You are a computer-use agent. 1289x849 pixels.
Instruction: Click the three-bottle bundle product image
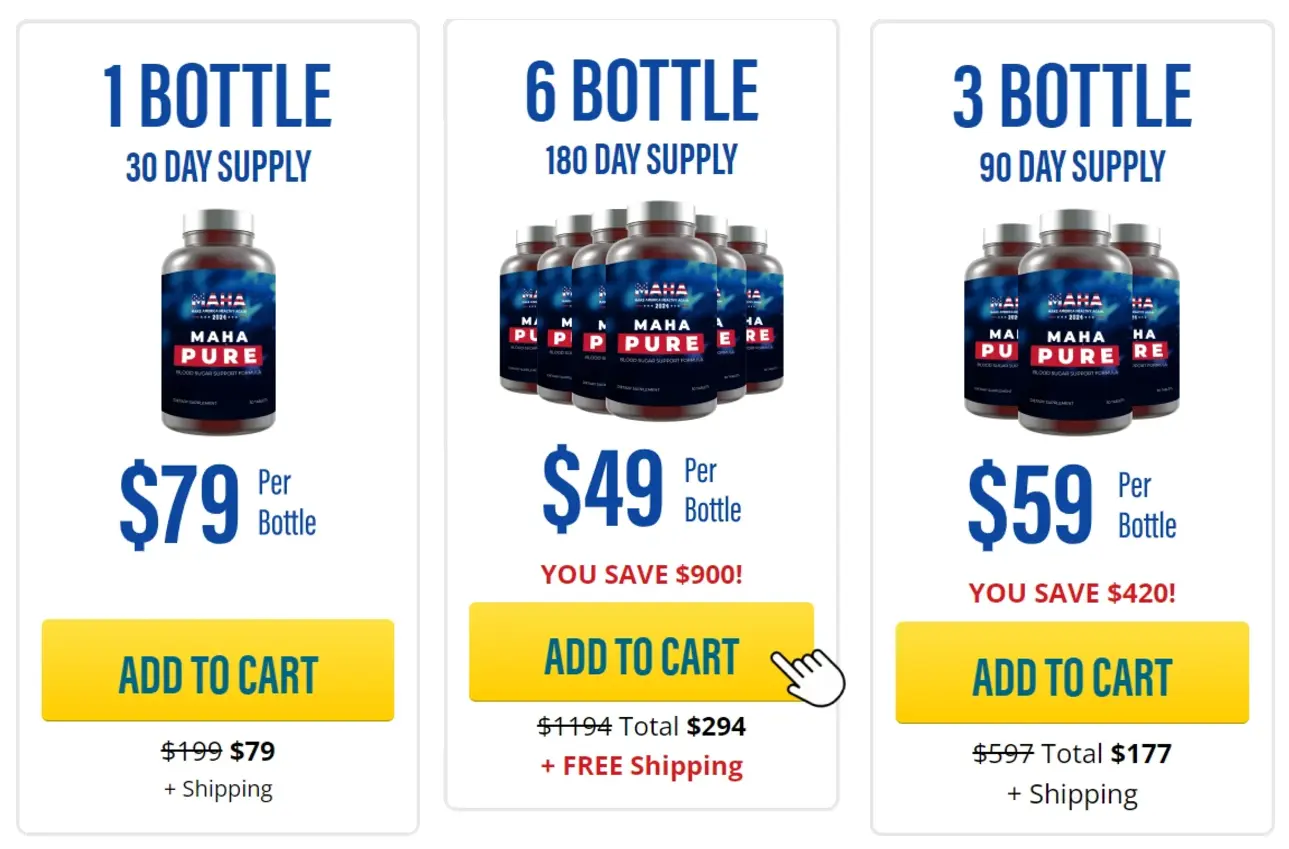click(1071, 322)
